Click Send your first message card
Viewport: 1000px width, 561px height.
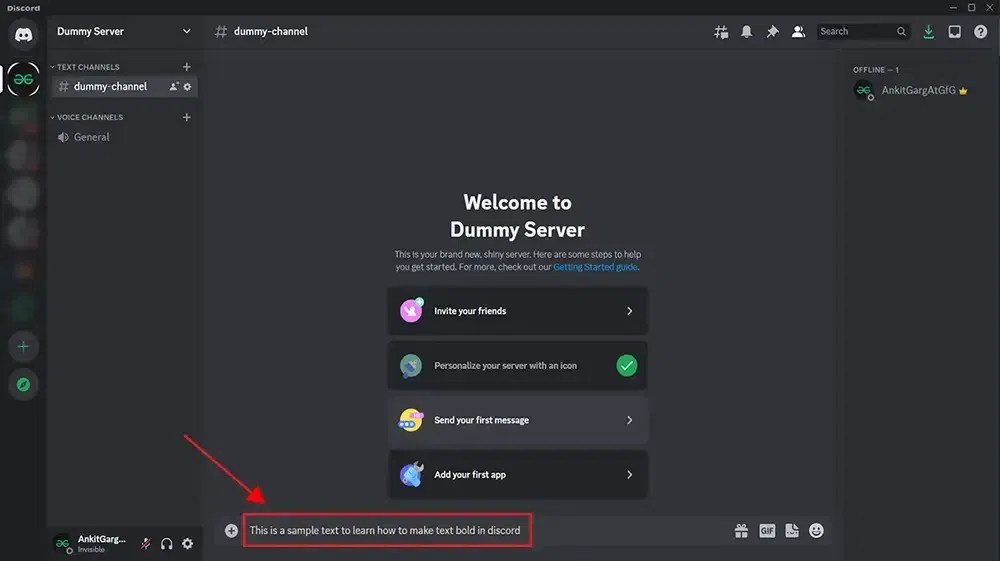point(517,420)
